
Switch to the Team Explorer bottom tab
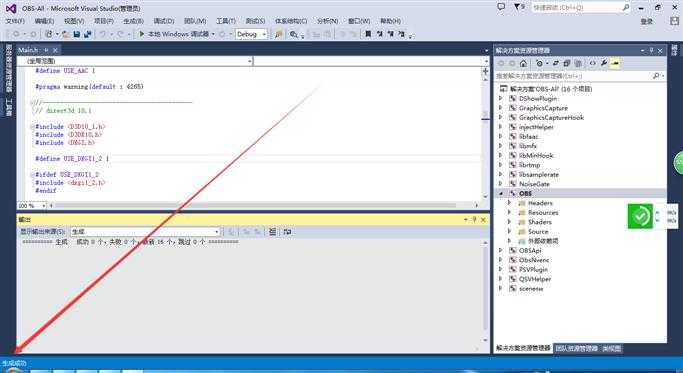(x=576, y=348)
